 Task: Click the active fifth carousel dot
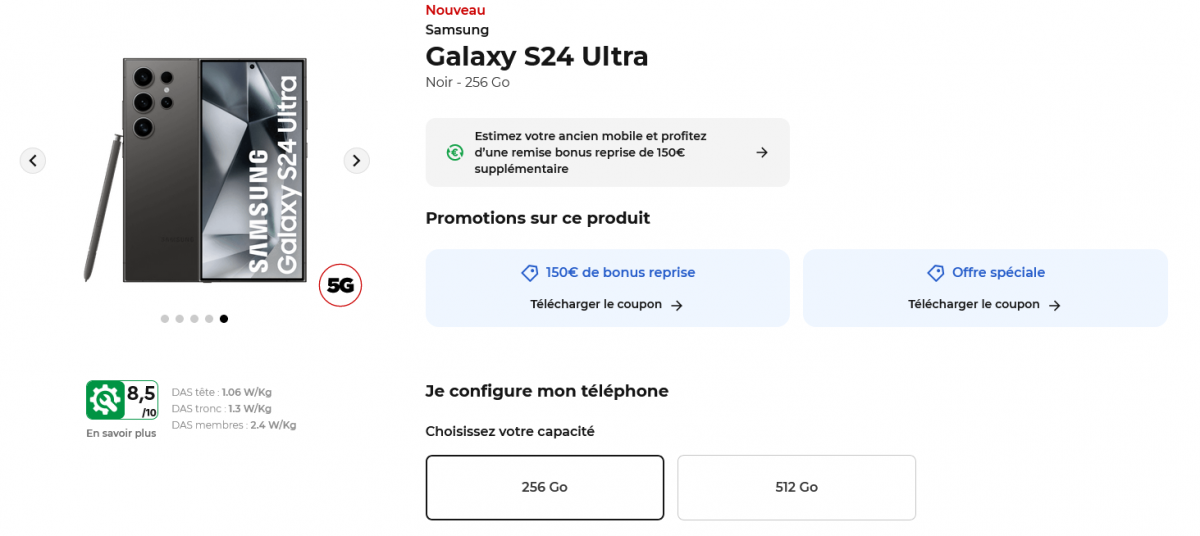[x=224, y=319]
